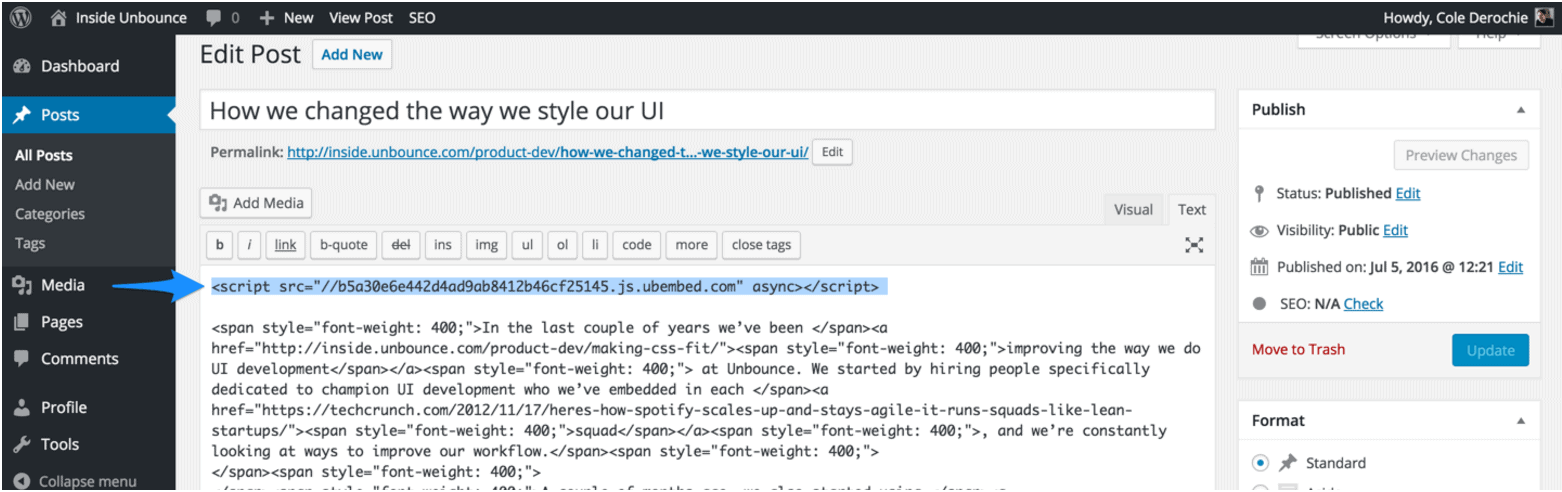Insert a ul list tag
This screenshot has height=492, width=1562.
[x=527, y=244]
